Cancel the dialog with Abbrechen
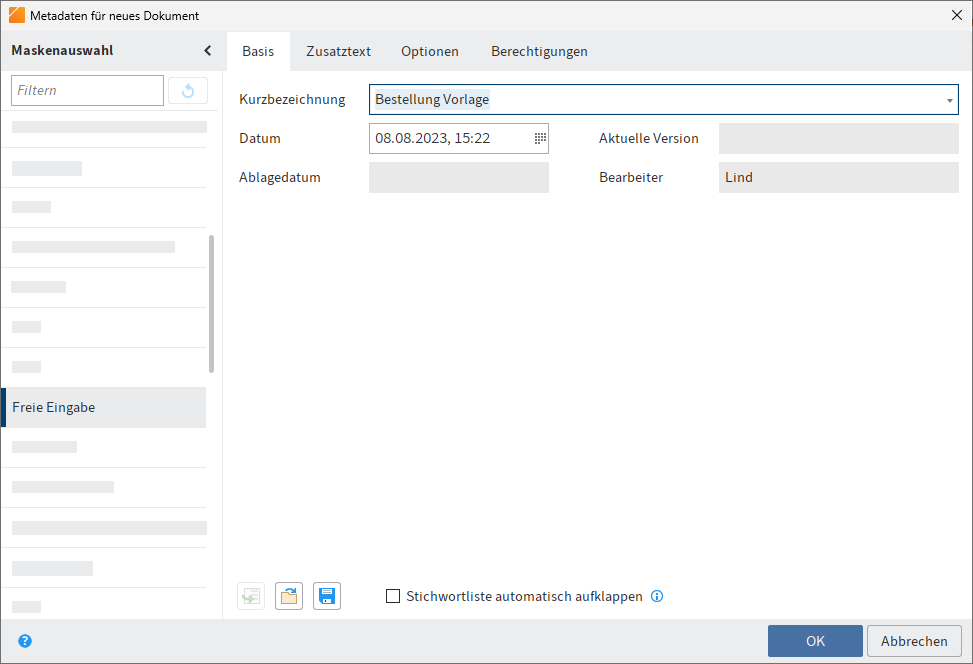The image size is (973, 664). pos(913,641)
